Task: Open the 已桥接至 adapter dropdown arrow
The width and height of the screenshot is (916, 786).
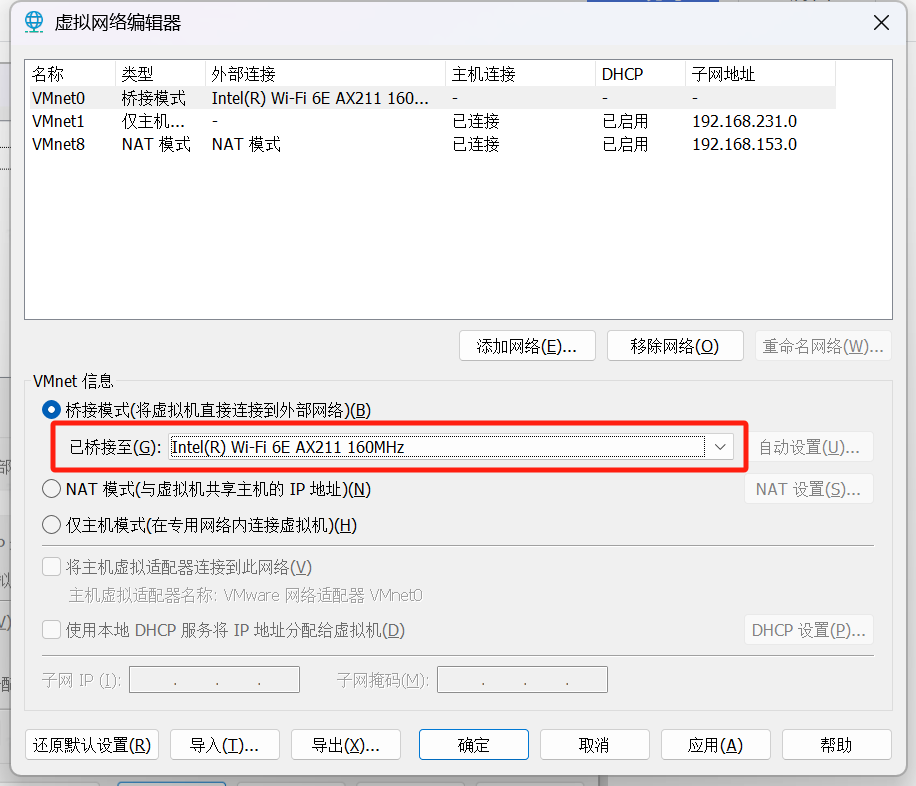Action: pyautogui.click(x=720, y=447)
